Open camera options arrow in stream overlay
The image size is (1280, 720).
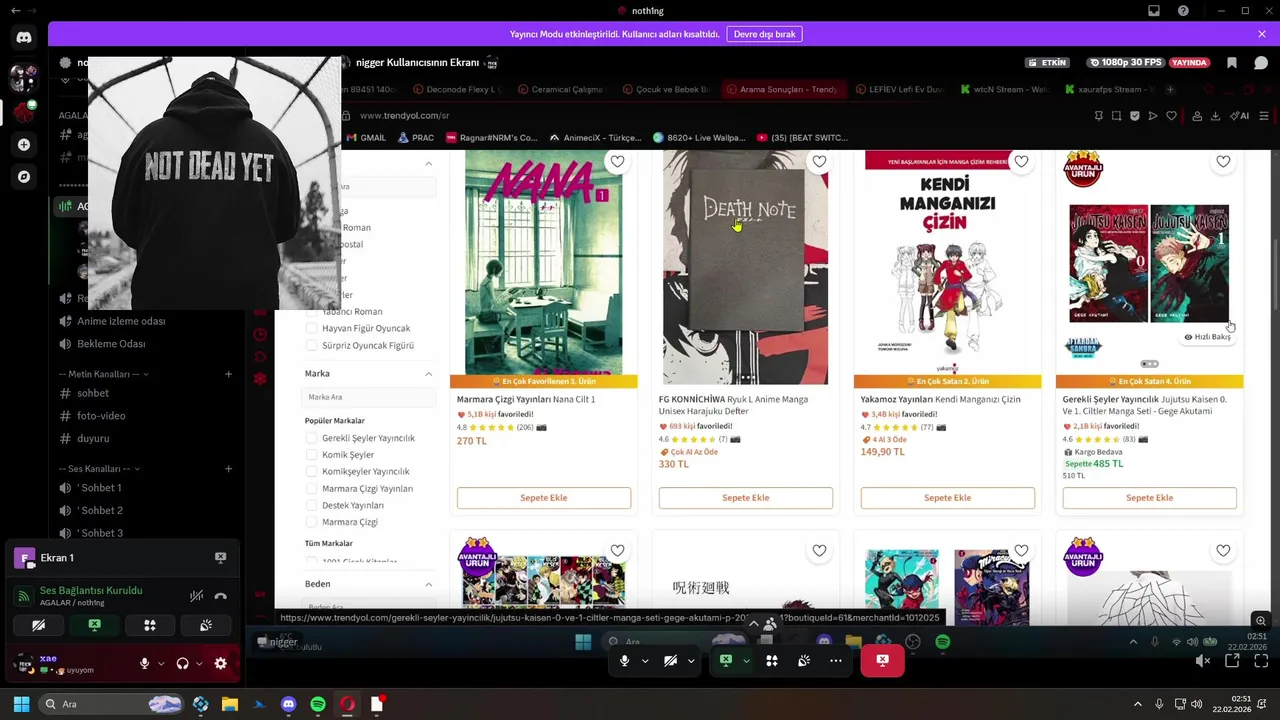(691, 661)
